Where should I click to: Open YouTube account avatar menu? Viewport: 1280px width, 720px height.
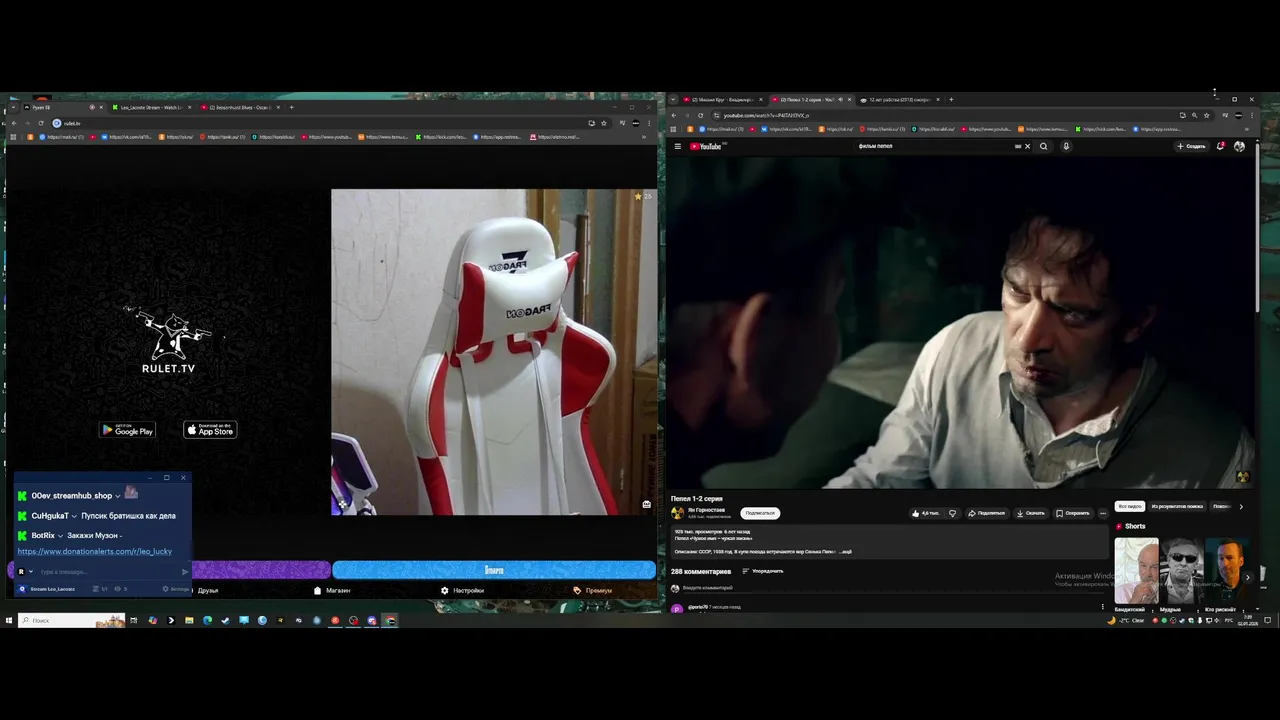tap(1239, 146)
